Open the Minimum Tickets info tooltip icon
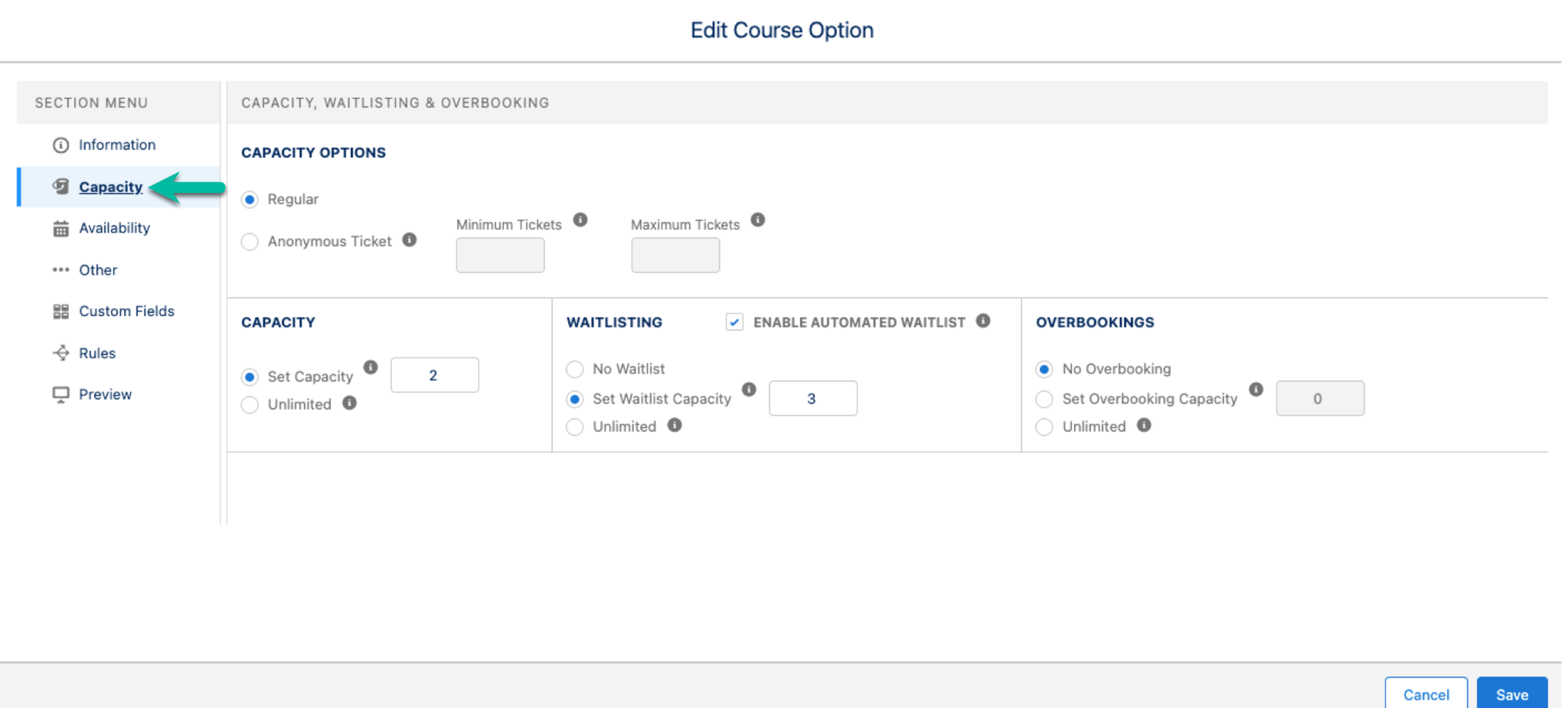The image size is (1568, 708). pyautogui.click(x=580, y=220)
